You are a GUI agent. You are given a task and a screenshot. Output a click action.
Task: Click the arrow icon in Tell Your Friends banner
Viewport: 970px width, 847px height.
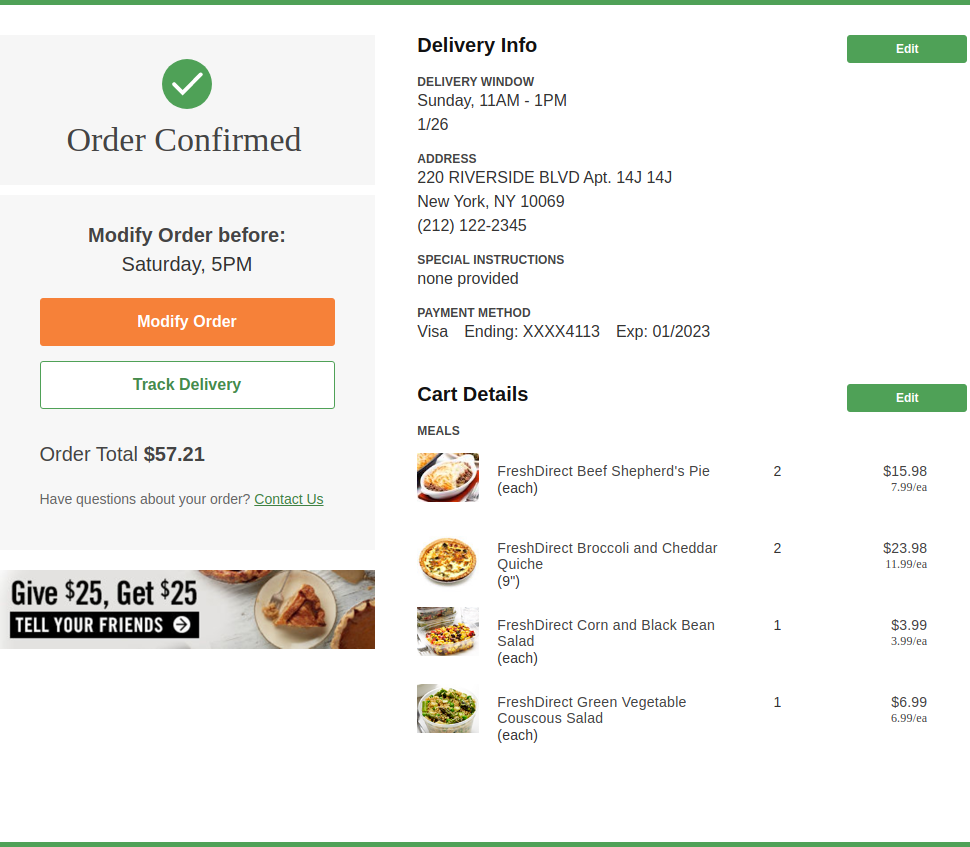click(182, 624)
